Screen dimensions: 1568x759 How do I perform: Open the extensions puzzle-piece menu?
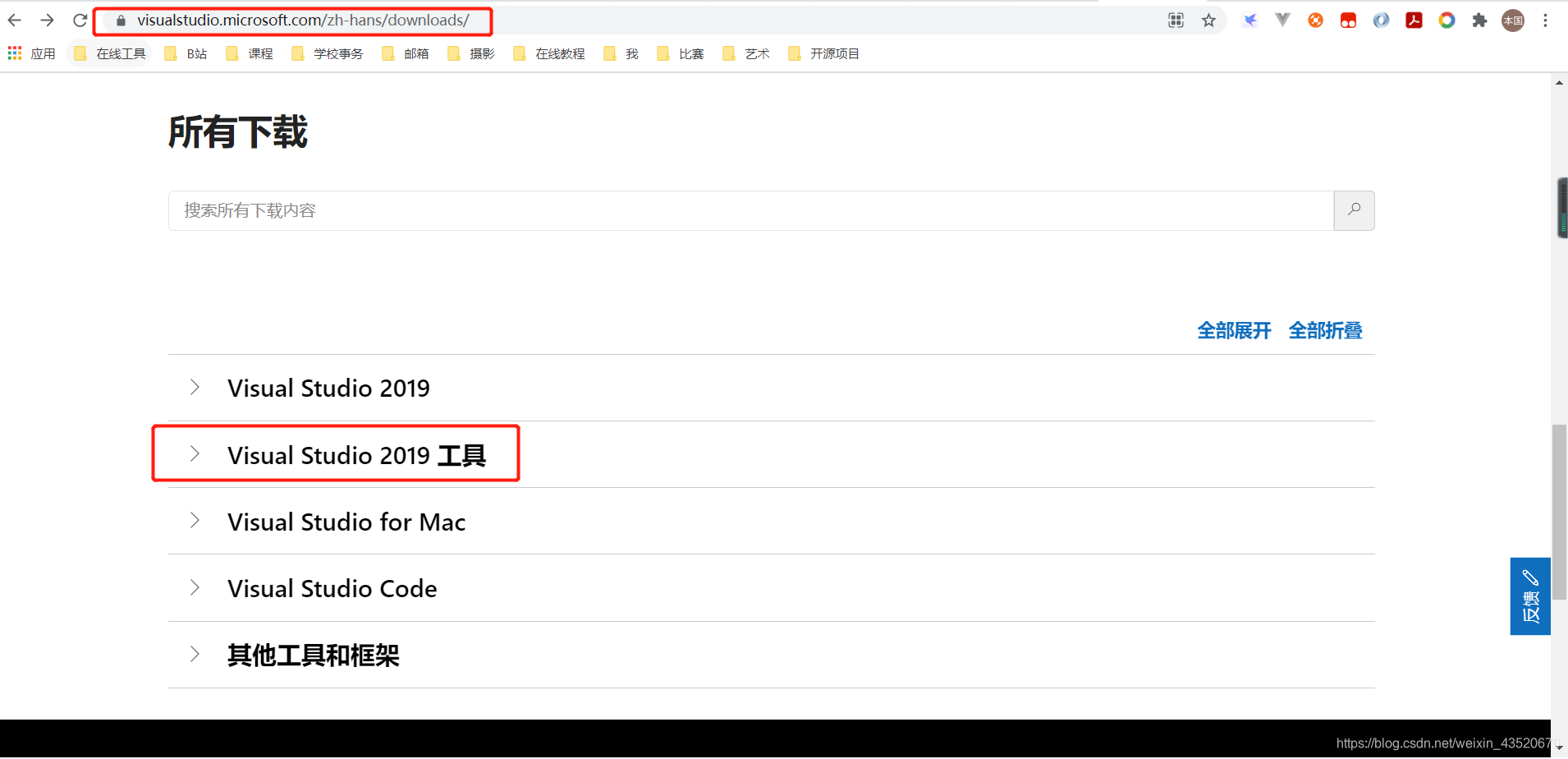tap(1479, 21)
